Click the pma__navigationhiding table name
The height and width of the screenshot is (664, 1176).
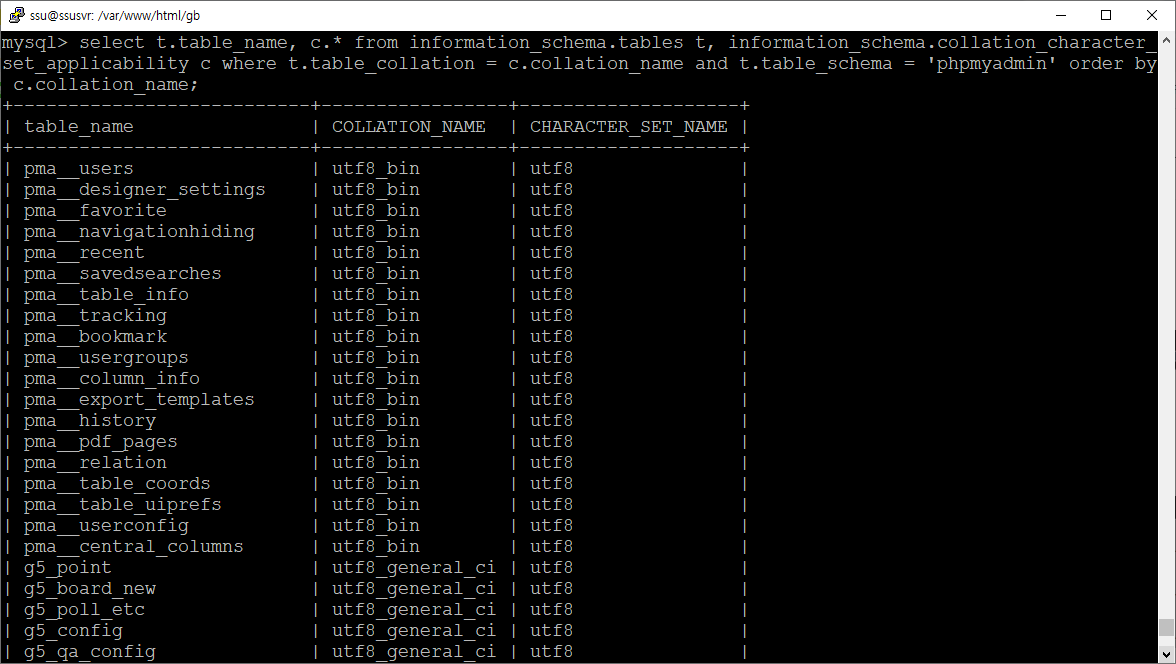[x=140, y=232]
